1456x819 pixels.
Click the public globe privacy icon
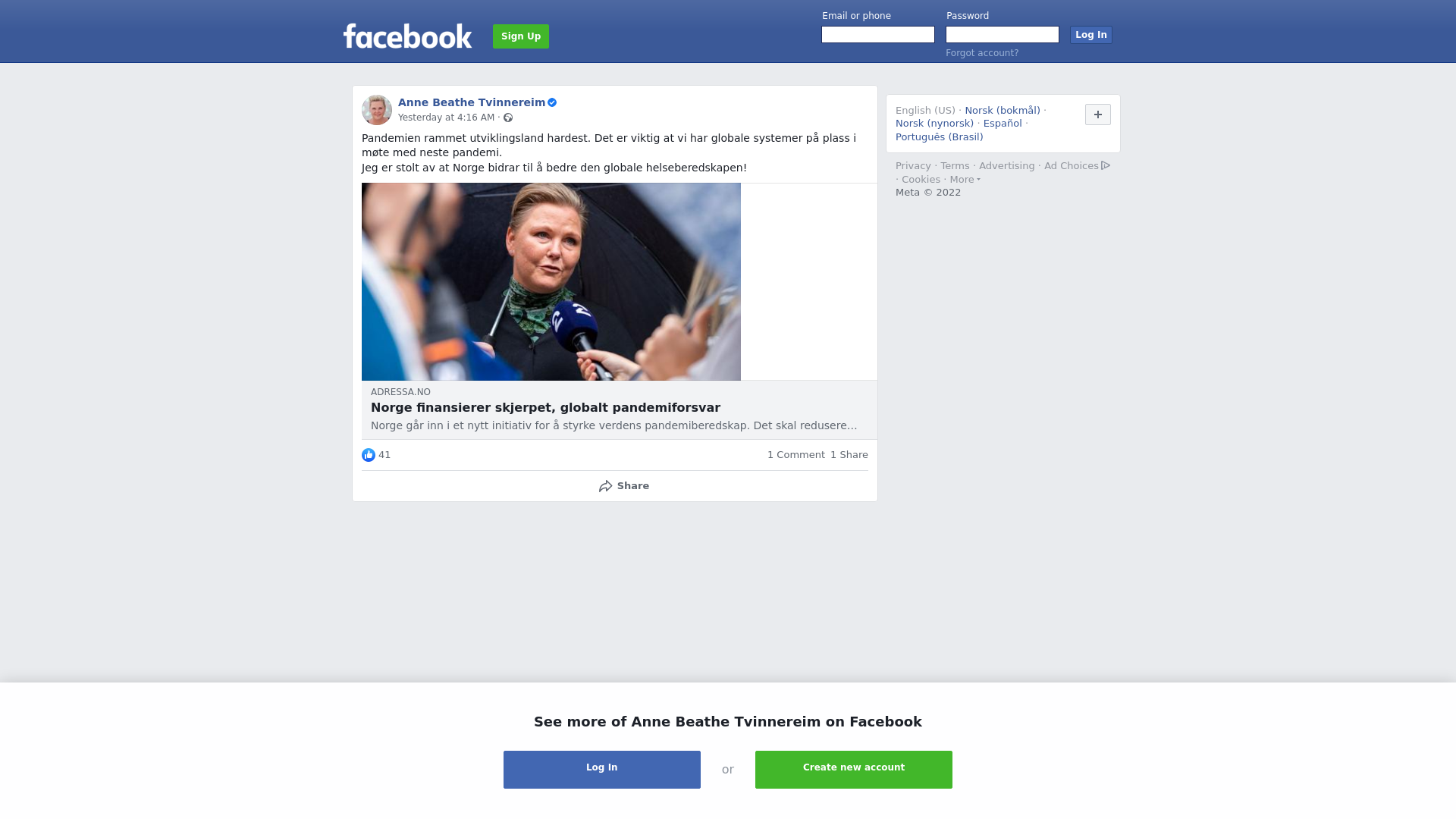(x=508, y=118)
